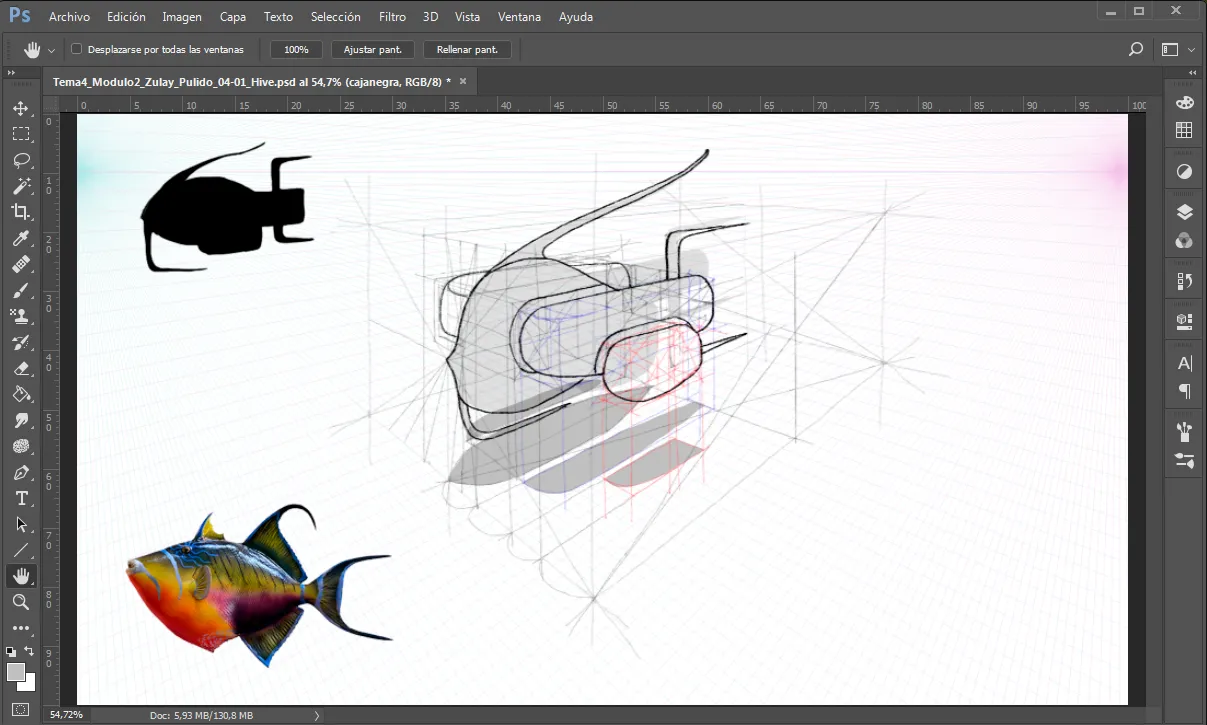1207x725 pixels.
Task: Click the foreground color swatch
Action: tap(15, 671)
